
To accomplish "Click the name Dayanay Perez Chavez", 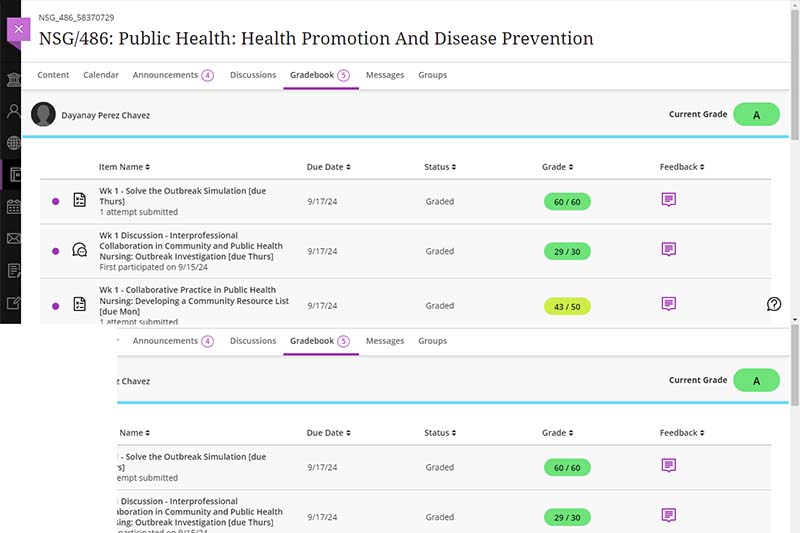I will pos(106,115).
